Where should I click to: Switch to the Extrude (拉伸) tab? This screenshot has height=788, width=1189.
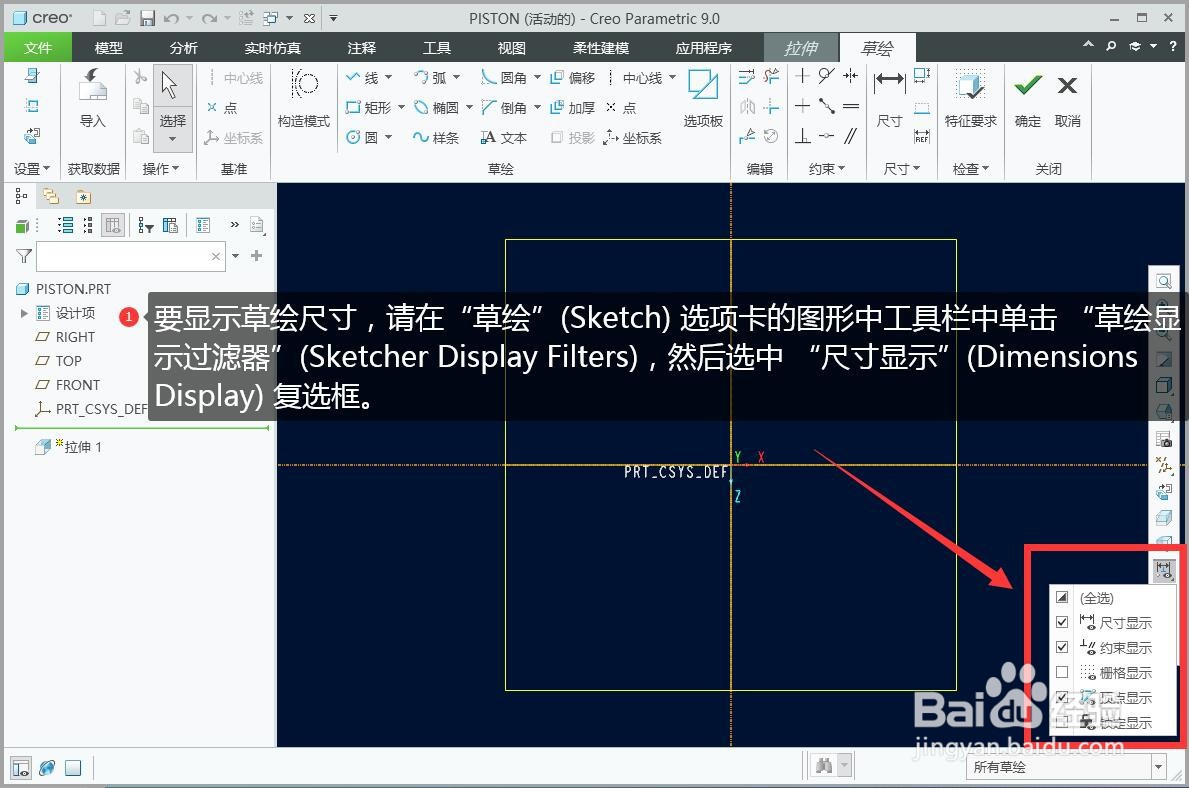[801, 48]
